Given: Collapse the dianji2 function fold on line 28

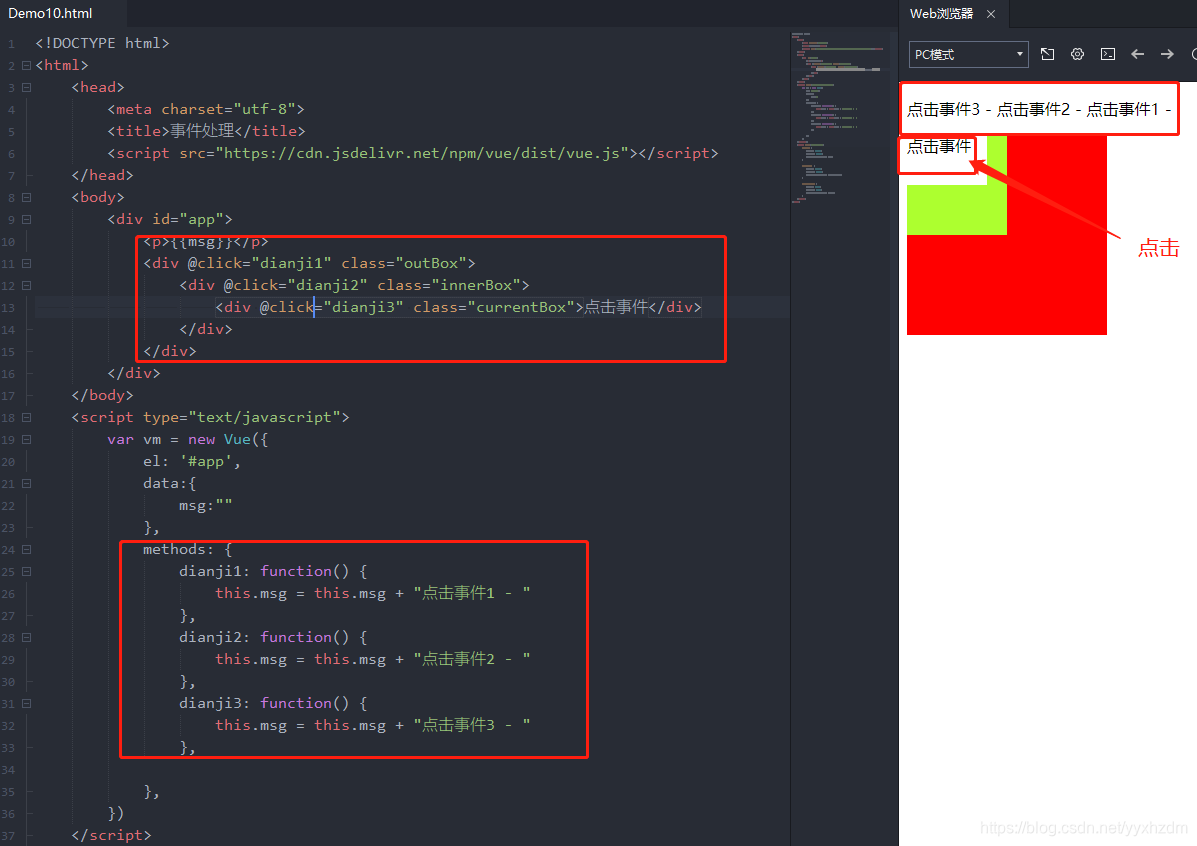Looking at the screenshot, I should pos(27,638).
